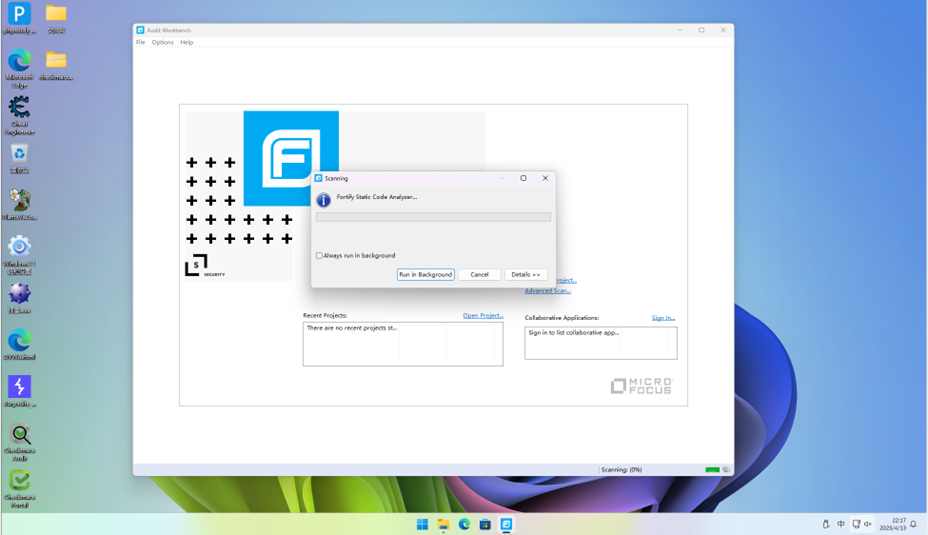Select the minesweeper mine desktop icon

click(20, 298)
